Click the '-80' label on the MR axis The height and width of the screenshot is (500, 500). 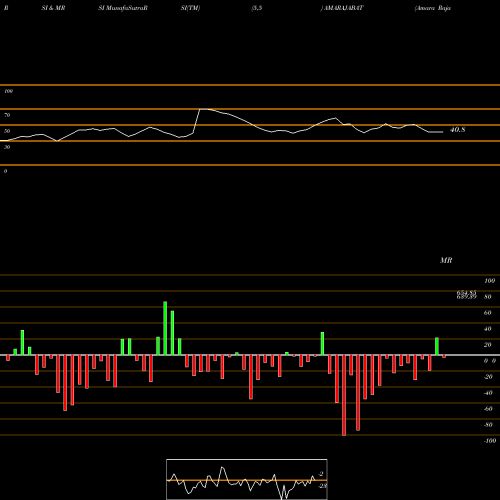point(488,425)
